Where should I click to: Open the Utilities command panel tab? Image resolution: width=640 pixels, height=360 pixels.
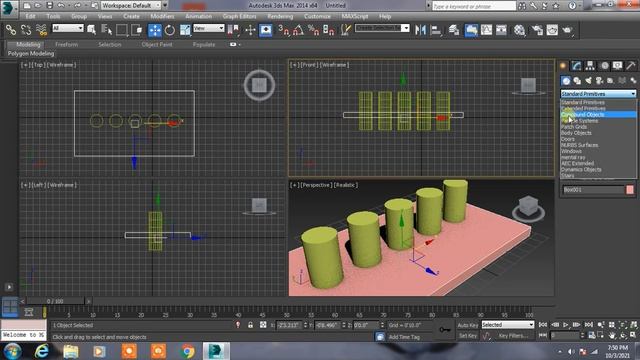pyautogui.click(x=631, y=65)
